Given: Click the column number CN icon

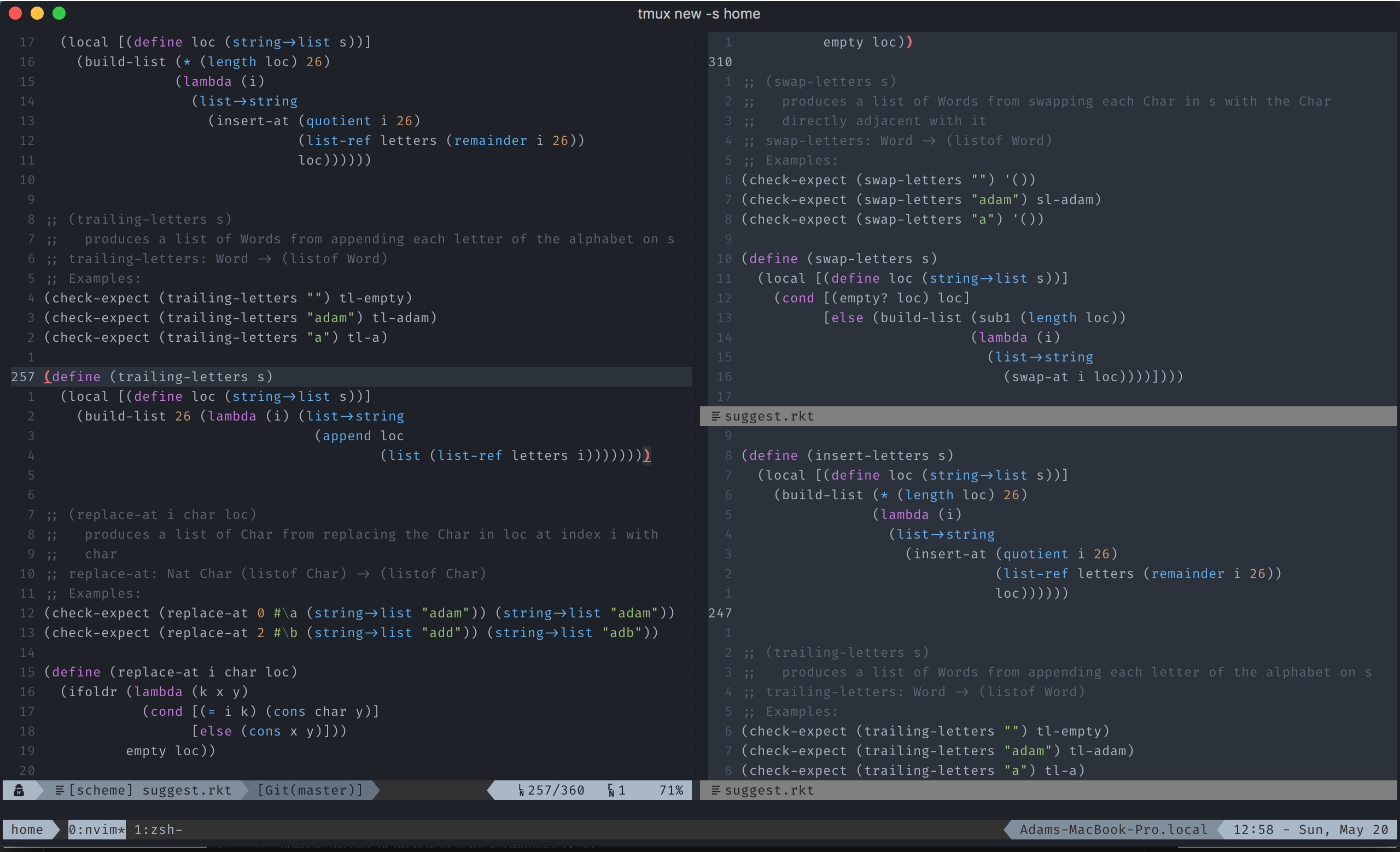Looking at the screenshot, I should [611, 791].
